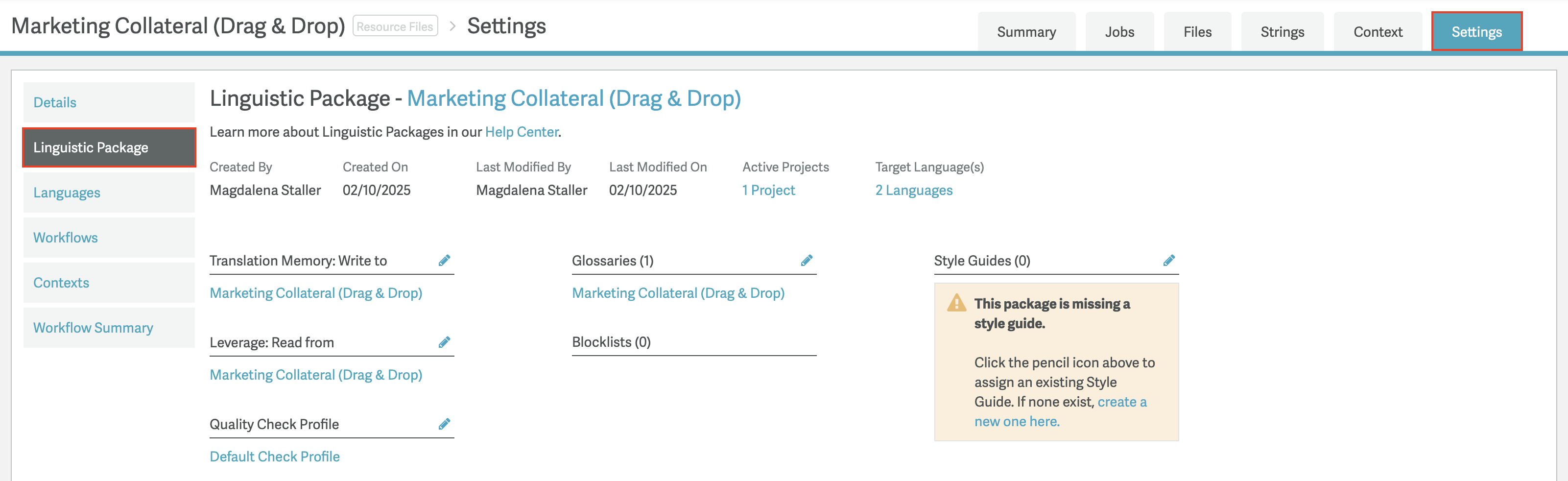The width and height of the screenshot is (1568, 481).
Task: Edit Translation Memory Write to with pencil icon
Action: 444,261
